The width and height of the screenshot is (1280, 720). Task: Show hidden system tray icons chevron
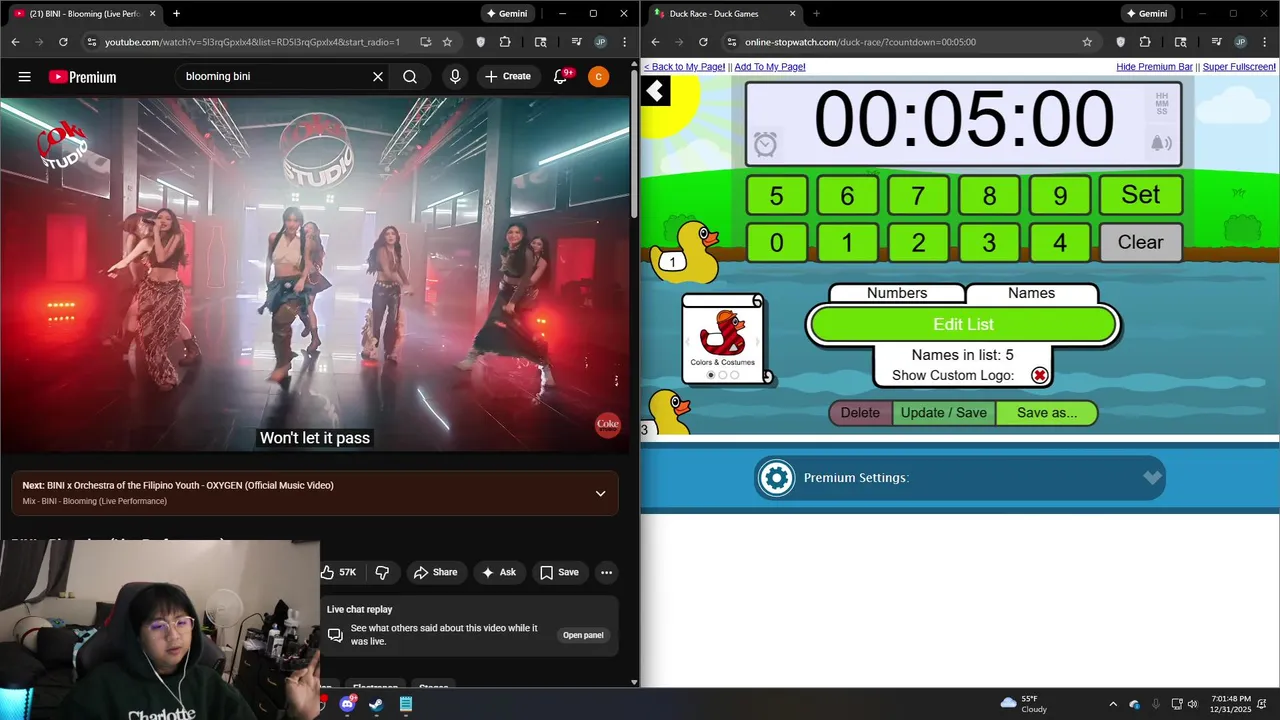(x=1113, y=704)
